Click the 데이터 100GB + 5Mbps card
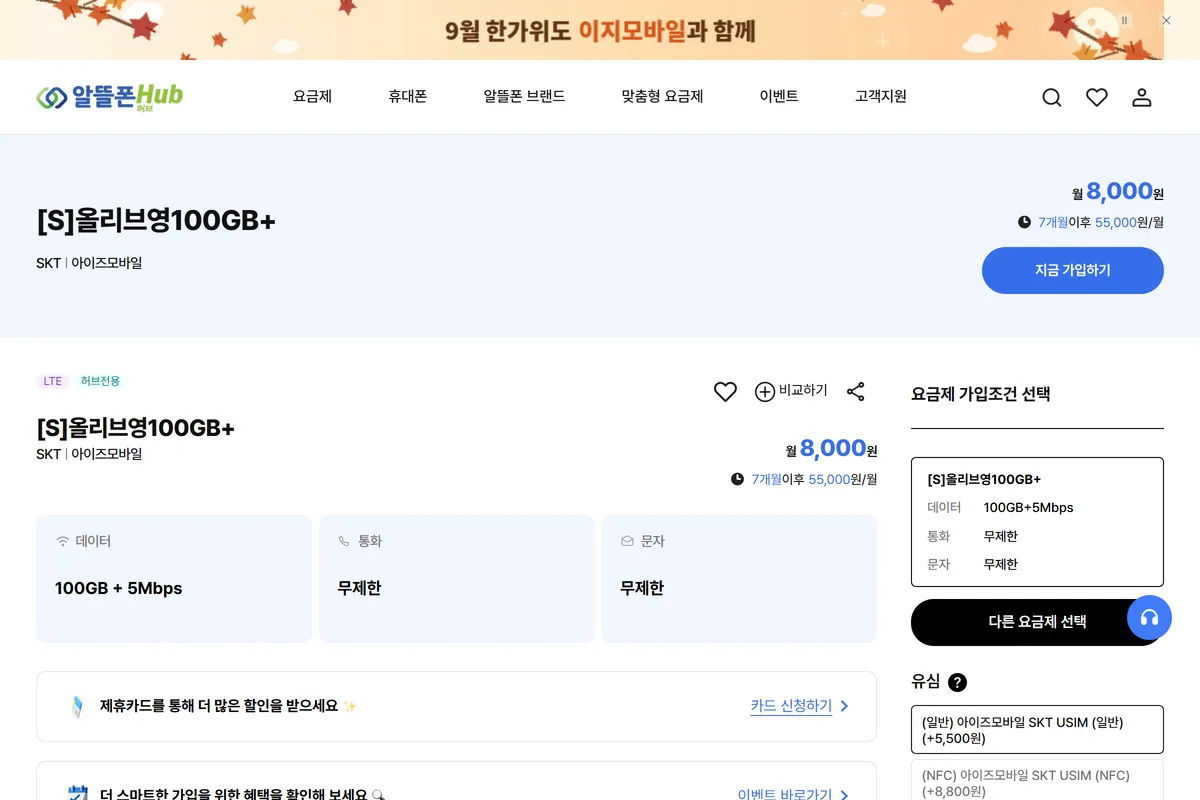 (174, 579)
